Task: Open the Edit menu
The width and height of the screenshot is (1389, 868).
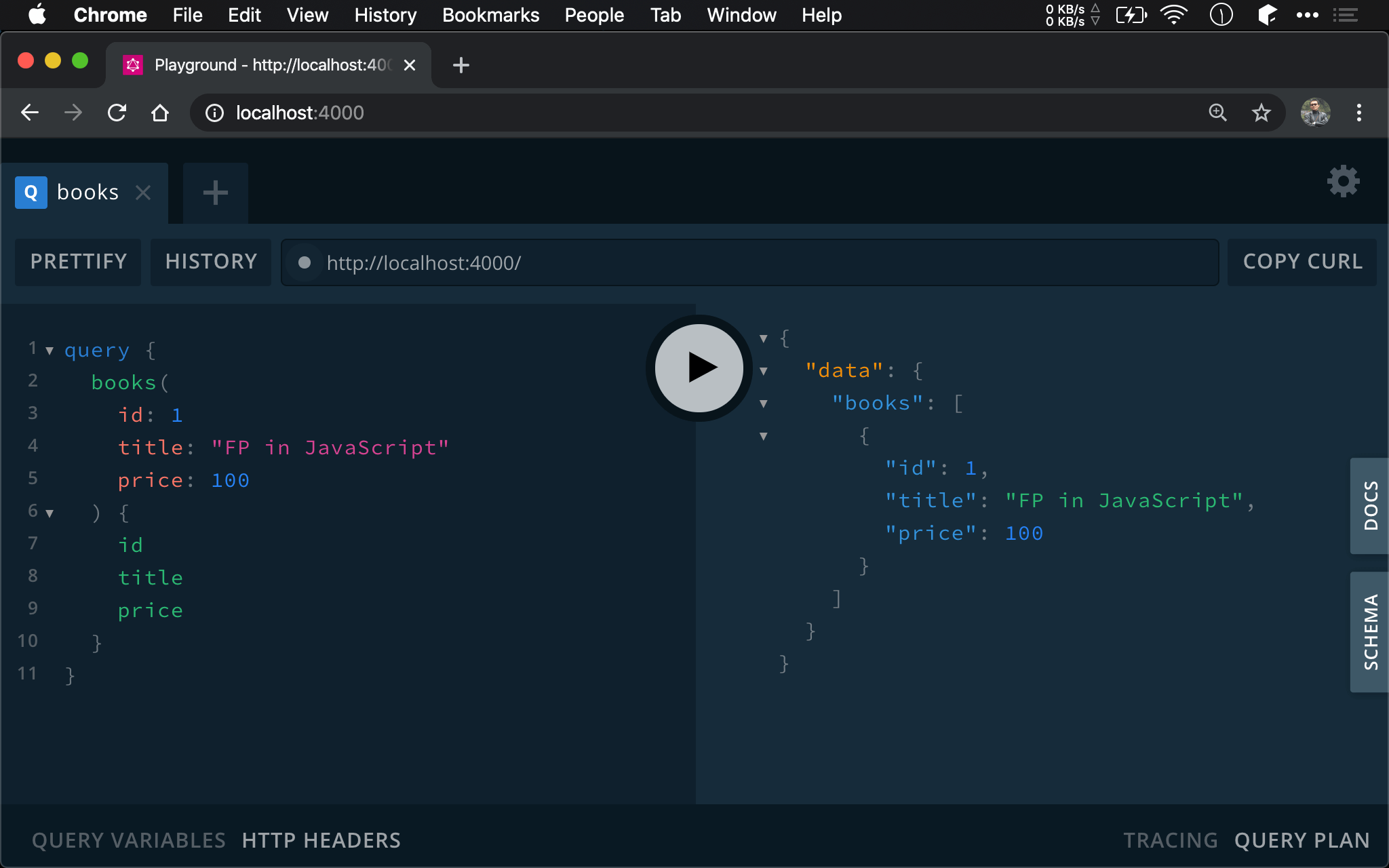Action: tap(244, 15)
